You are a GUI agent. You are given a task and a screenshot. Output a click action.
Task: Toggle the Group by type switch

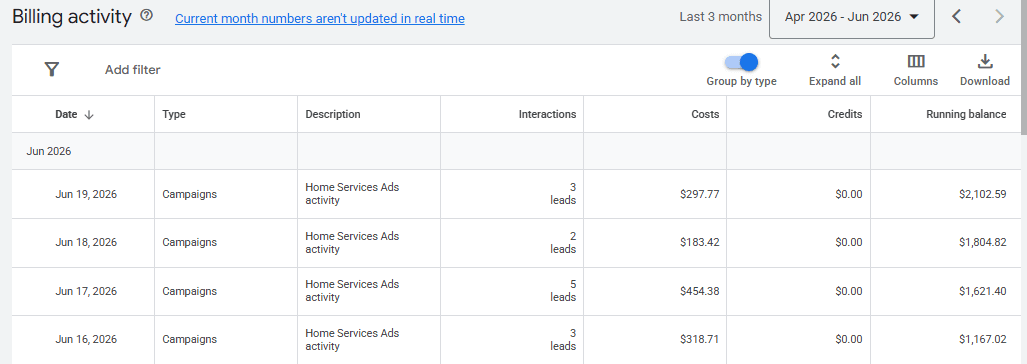tap(741, 62)
